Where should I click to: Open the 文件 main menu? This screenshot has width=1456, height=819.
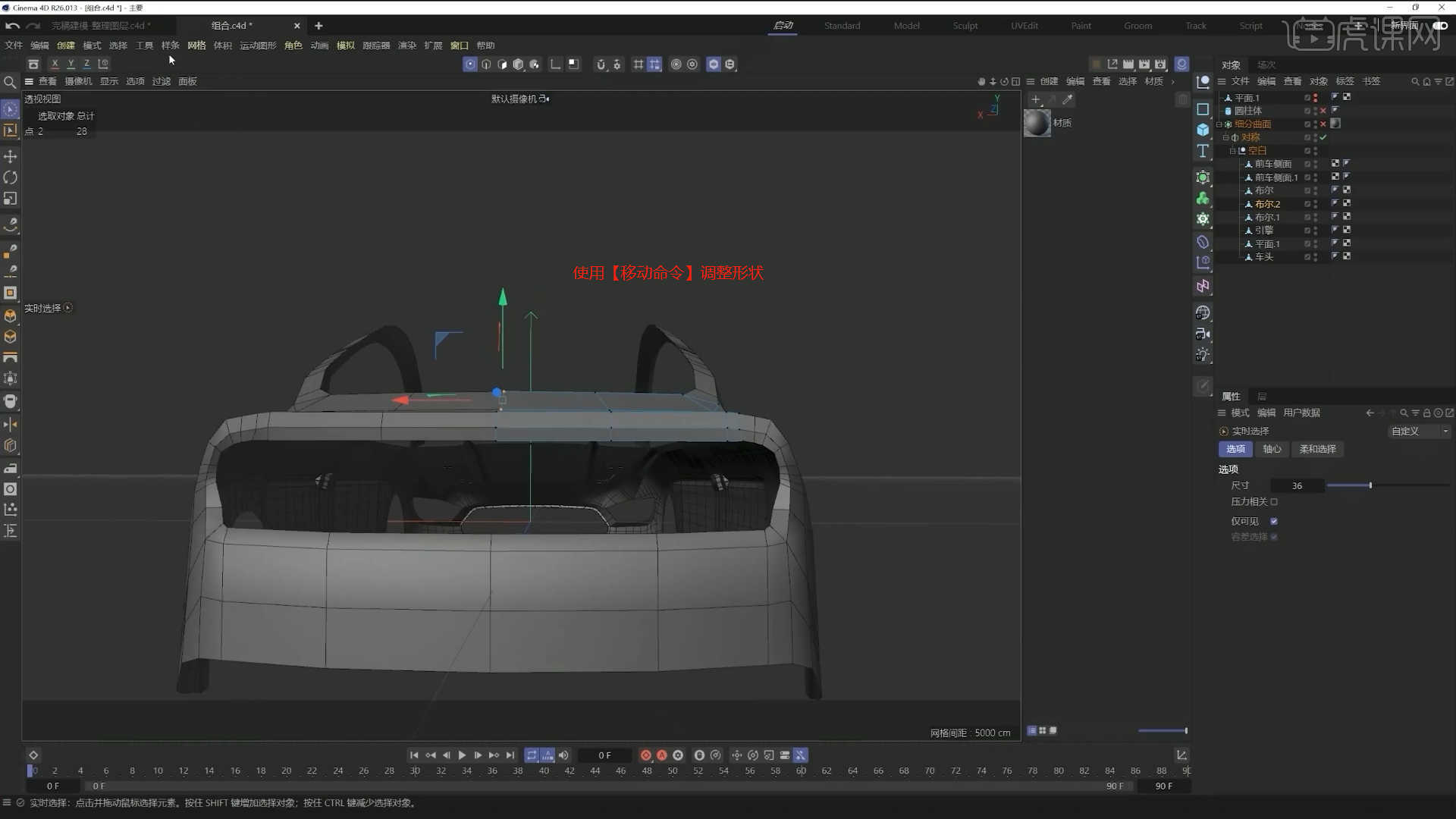(14, 45)
